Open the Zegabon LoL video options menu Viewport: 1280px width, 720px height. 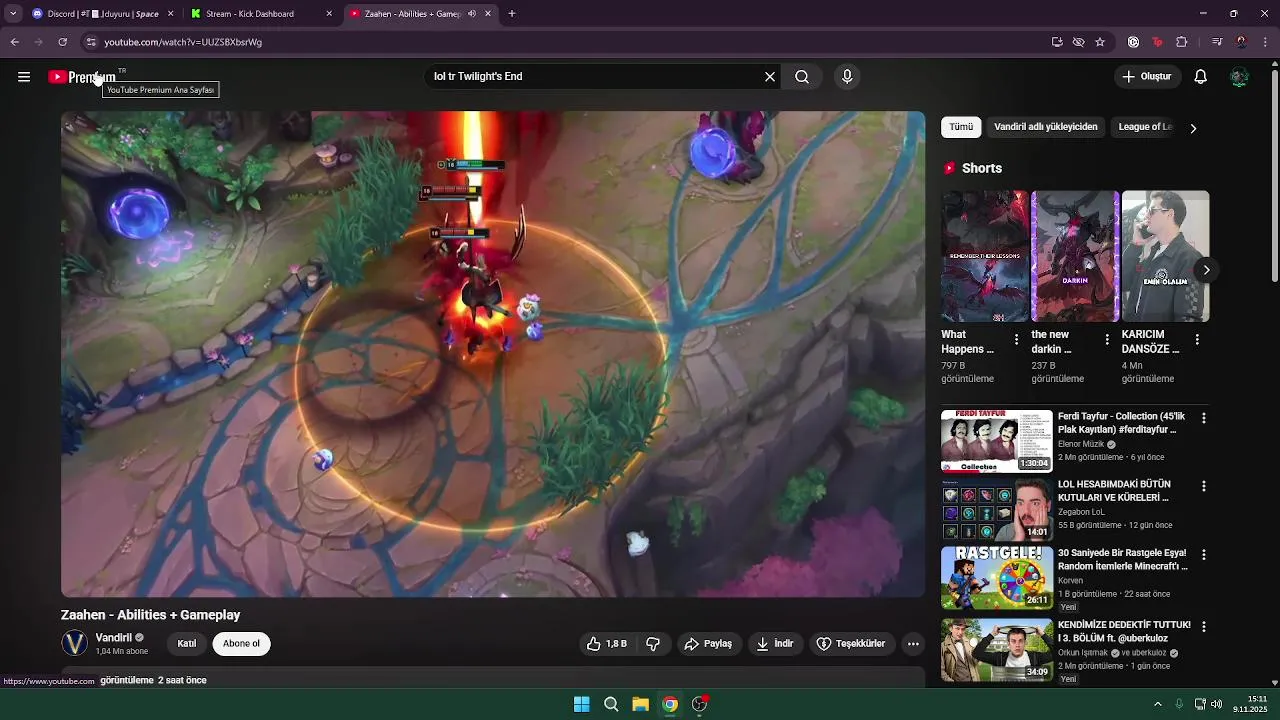pyautogui.click(x=1204, y=486)
